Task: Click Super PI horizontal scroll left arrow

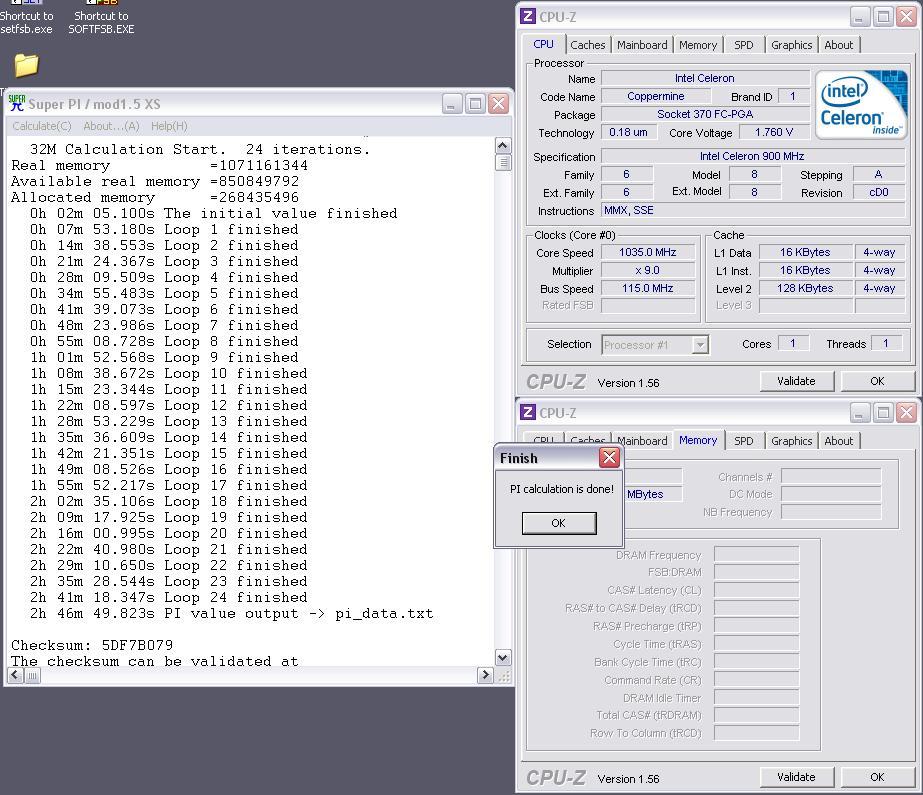Action: coord(16,676)
